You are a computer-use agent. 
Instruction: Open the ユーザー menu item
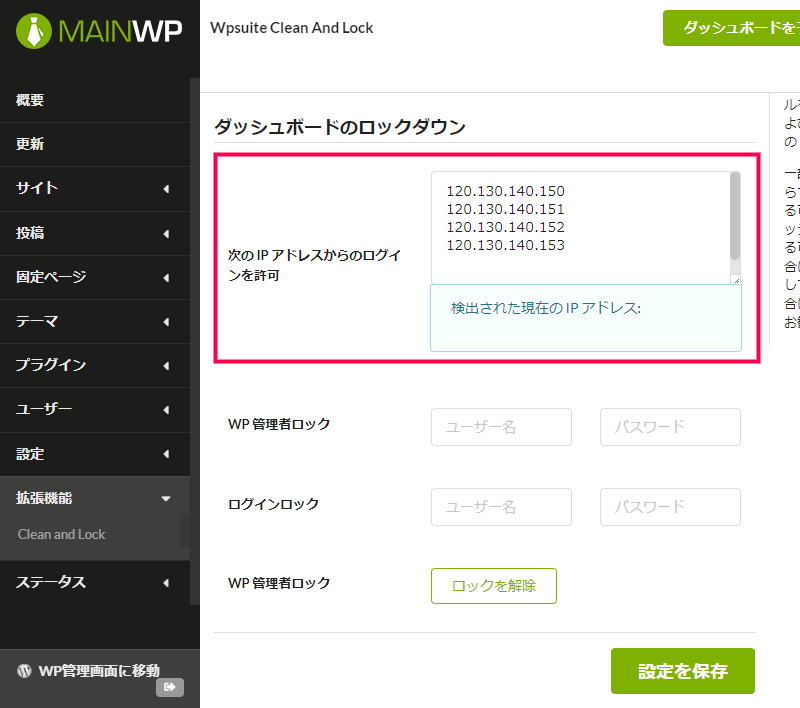(x=95, y=410)
